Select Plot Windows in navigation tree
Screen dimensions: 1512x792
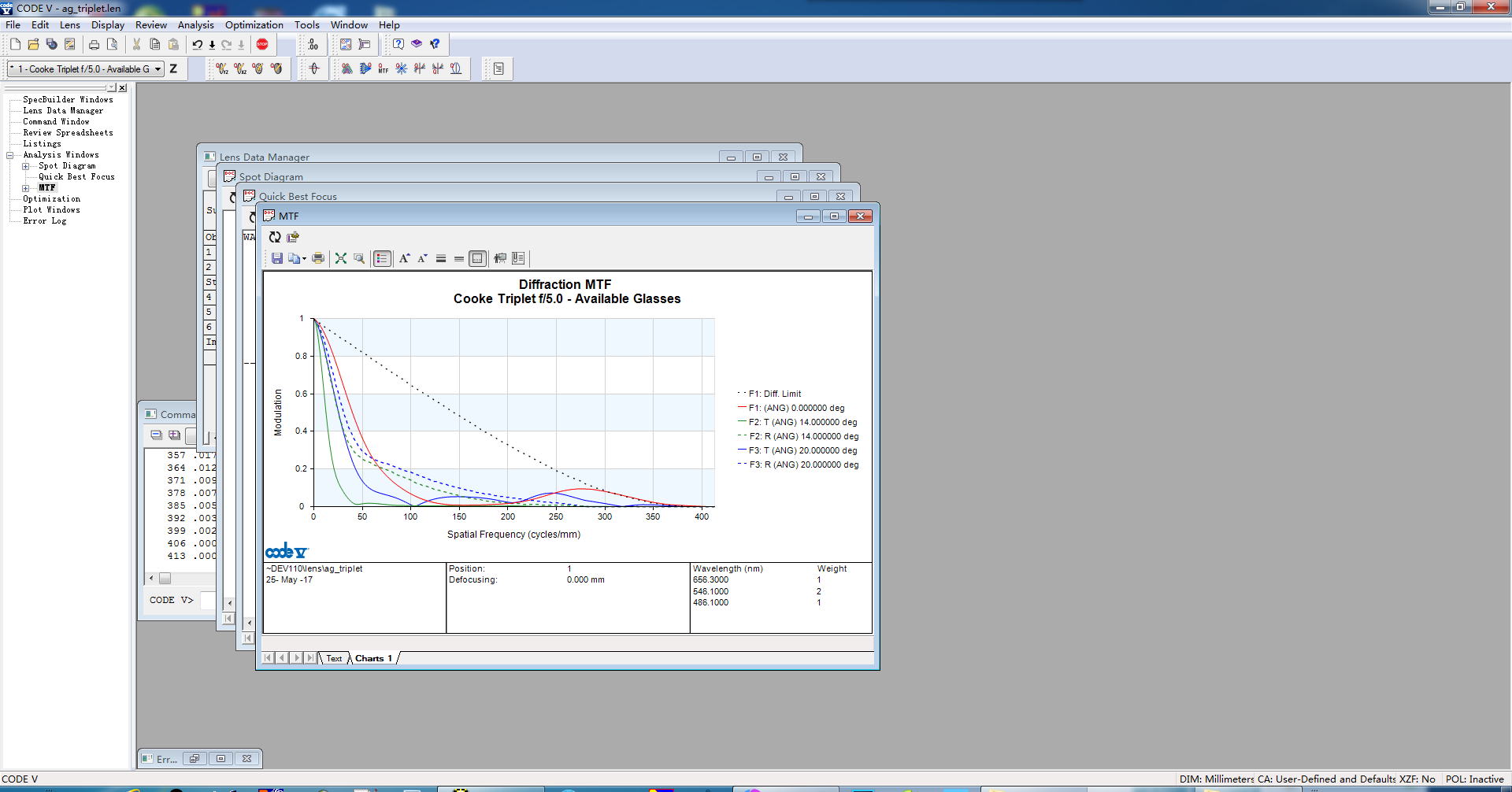(x=51, y=210)
